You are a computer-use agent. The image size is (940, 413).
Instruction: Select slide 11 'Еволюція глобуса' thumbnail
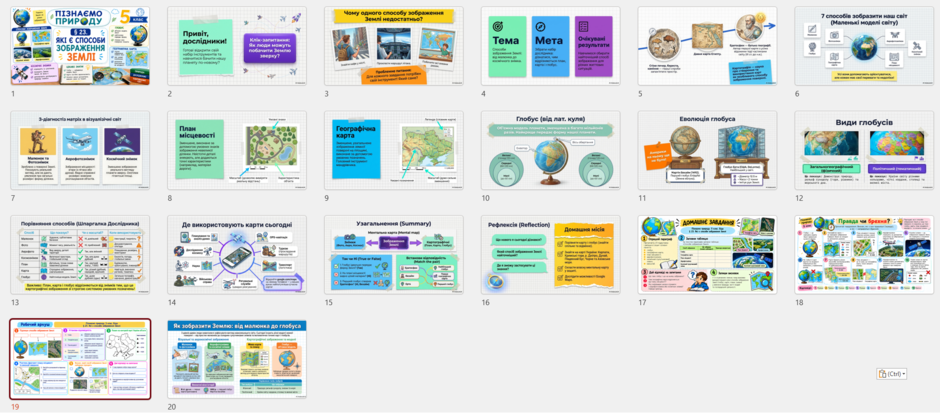pos(707,150)
